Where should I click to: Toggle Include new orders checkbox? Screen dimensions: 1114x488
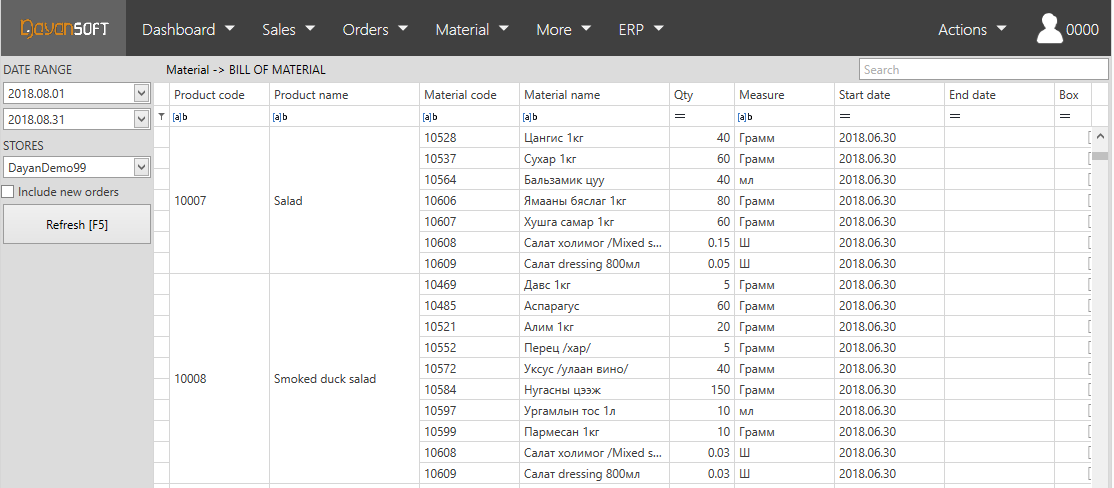[8, 192]
